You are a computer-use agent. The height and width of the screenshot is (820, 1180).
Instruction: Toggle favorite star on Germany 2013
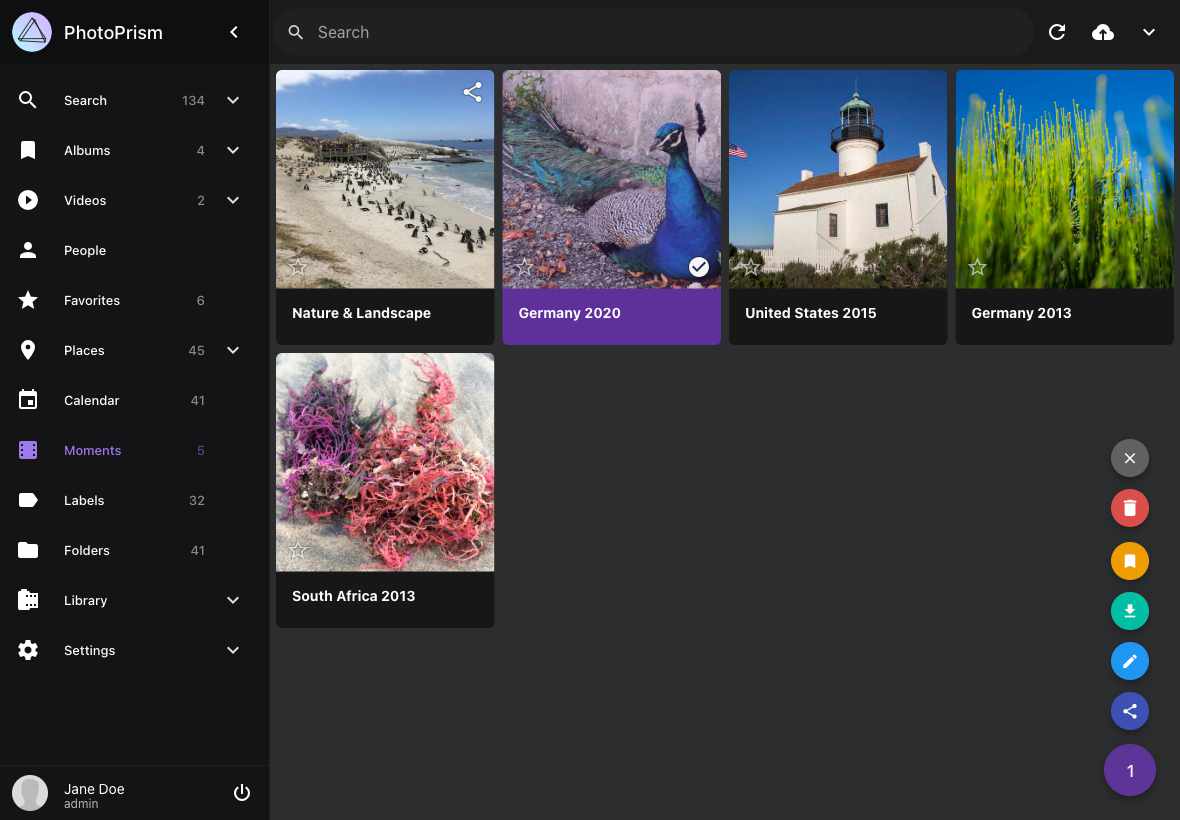pos(978,266)
